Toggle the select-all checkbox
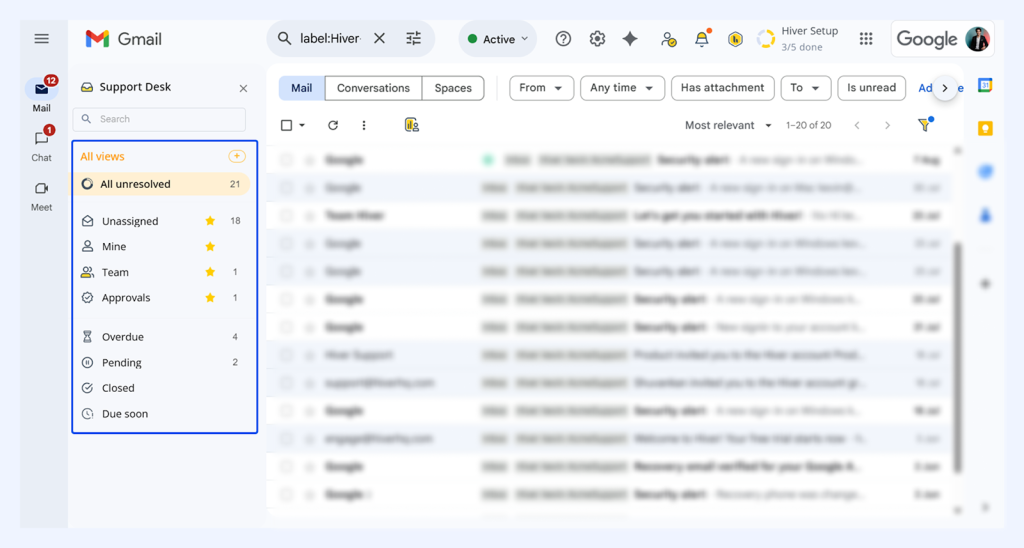This screenshot has height=548, width=1024. 287,125
